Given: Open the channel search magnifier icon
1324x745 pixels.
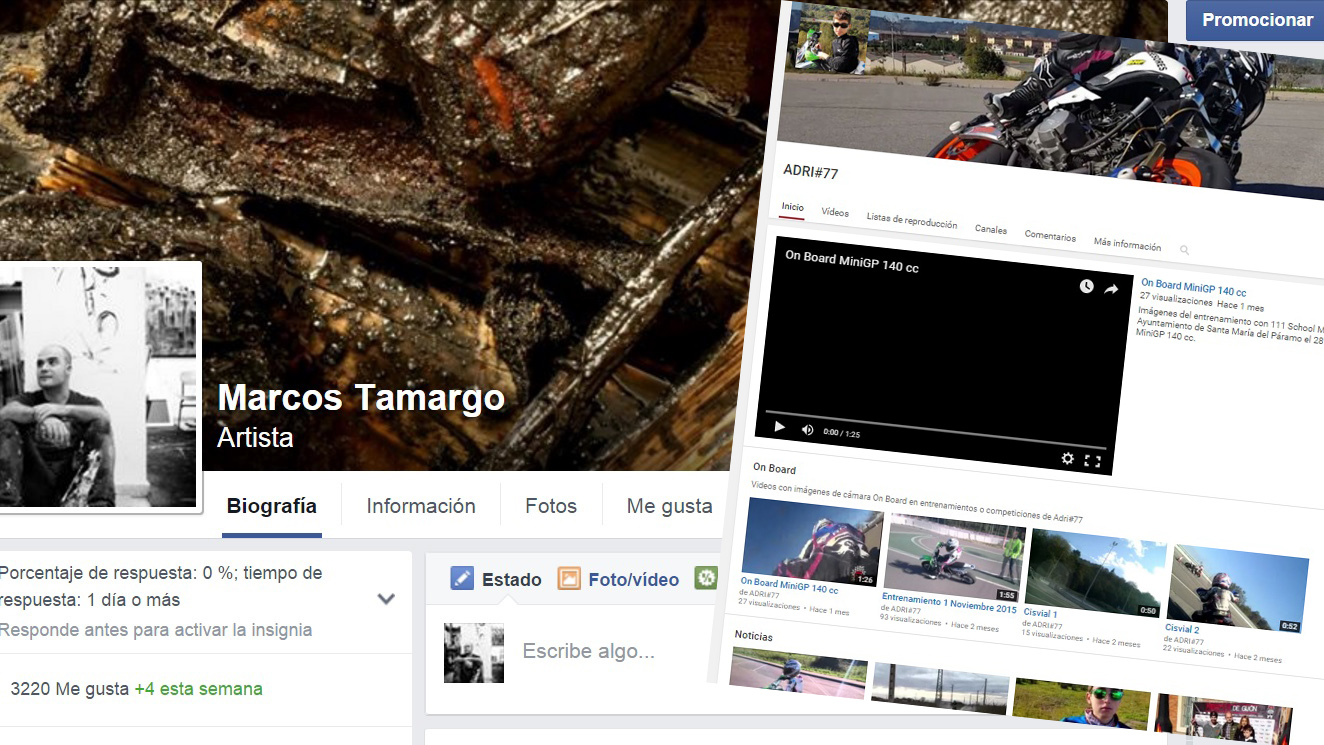Looking at the screenshot, I should pyautogui.click(x=1184, y=250).
